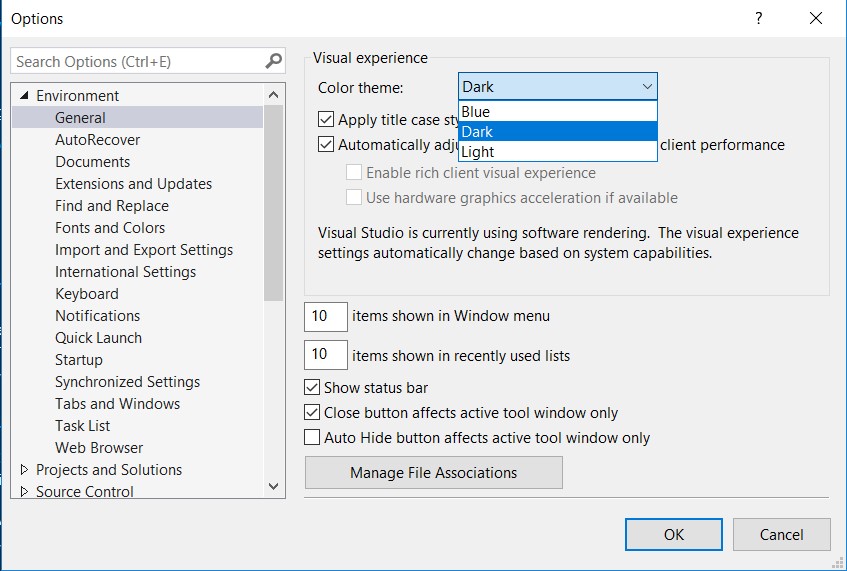847x571 pixels.
Task: Expand the Source Control node
Action: [x=24, y=491]
